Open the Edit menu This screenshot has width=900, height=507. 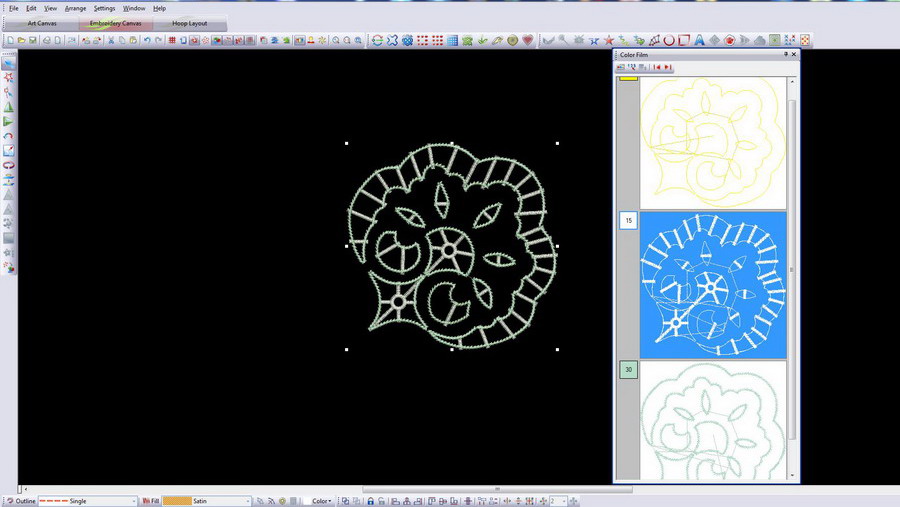point(31,9)
